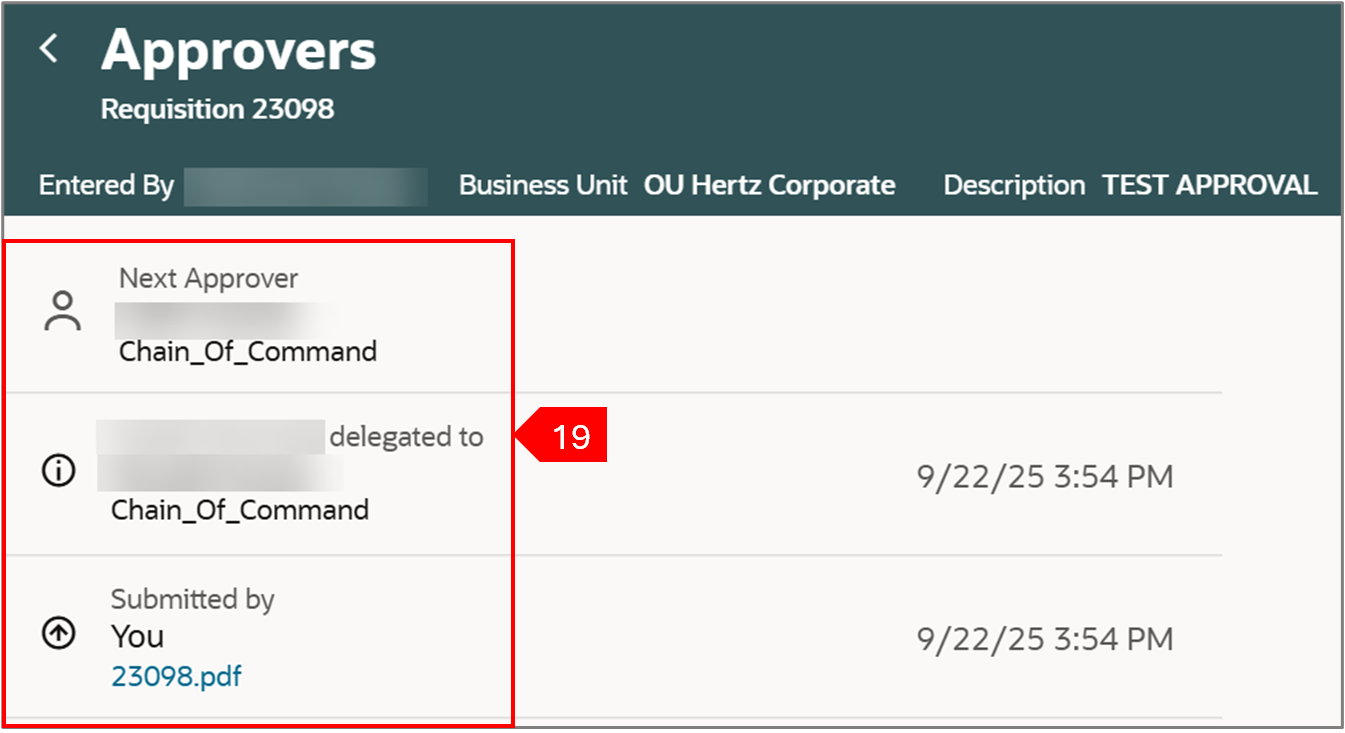Click the delegation row timestamp
Viewport: 1345px width, 733px height.
pos(1044,477)
